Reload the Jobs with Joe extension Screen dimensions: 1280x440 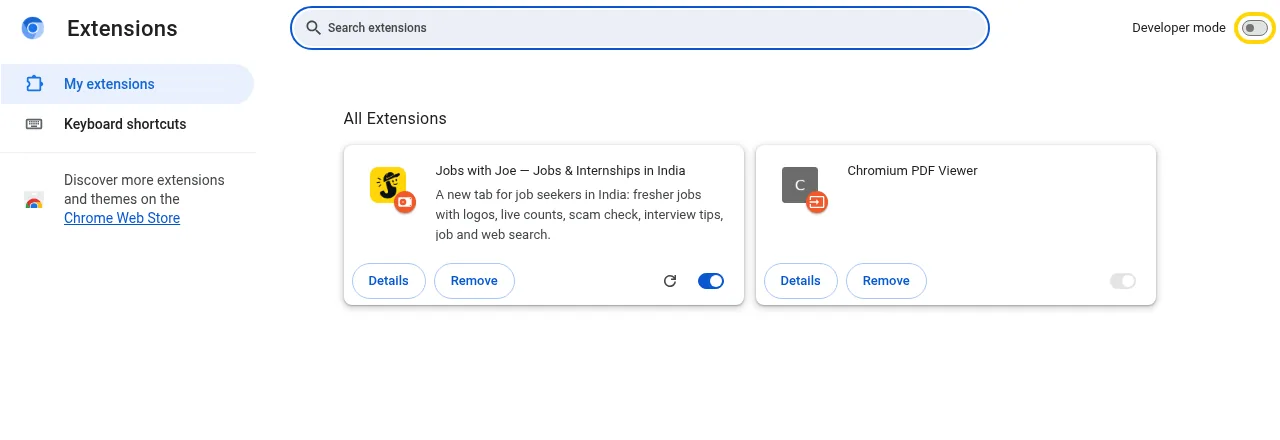pos(670,281)
